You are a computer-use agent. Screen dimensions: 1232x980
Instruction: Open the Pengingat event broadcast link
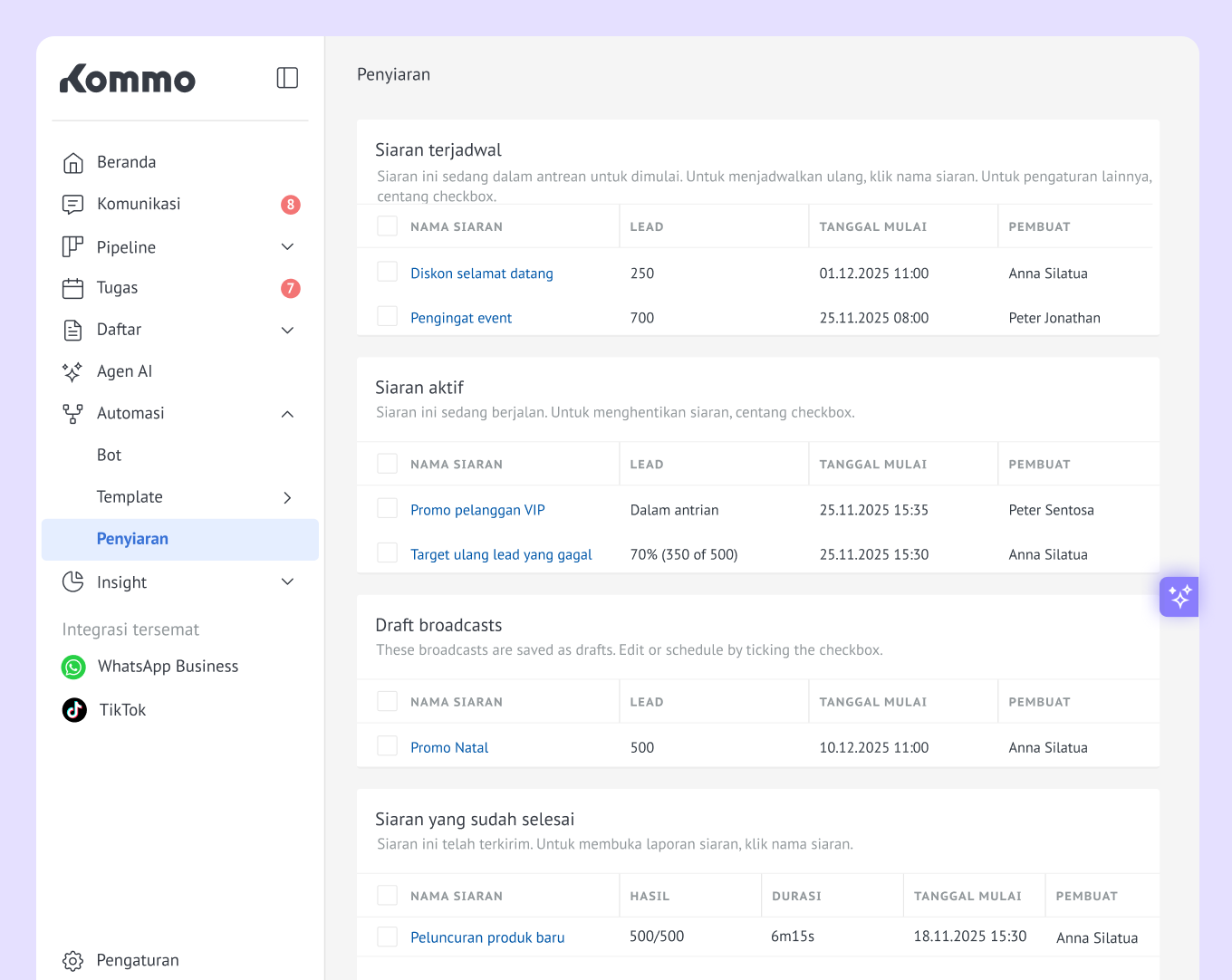click(461, 318)
